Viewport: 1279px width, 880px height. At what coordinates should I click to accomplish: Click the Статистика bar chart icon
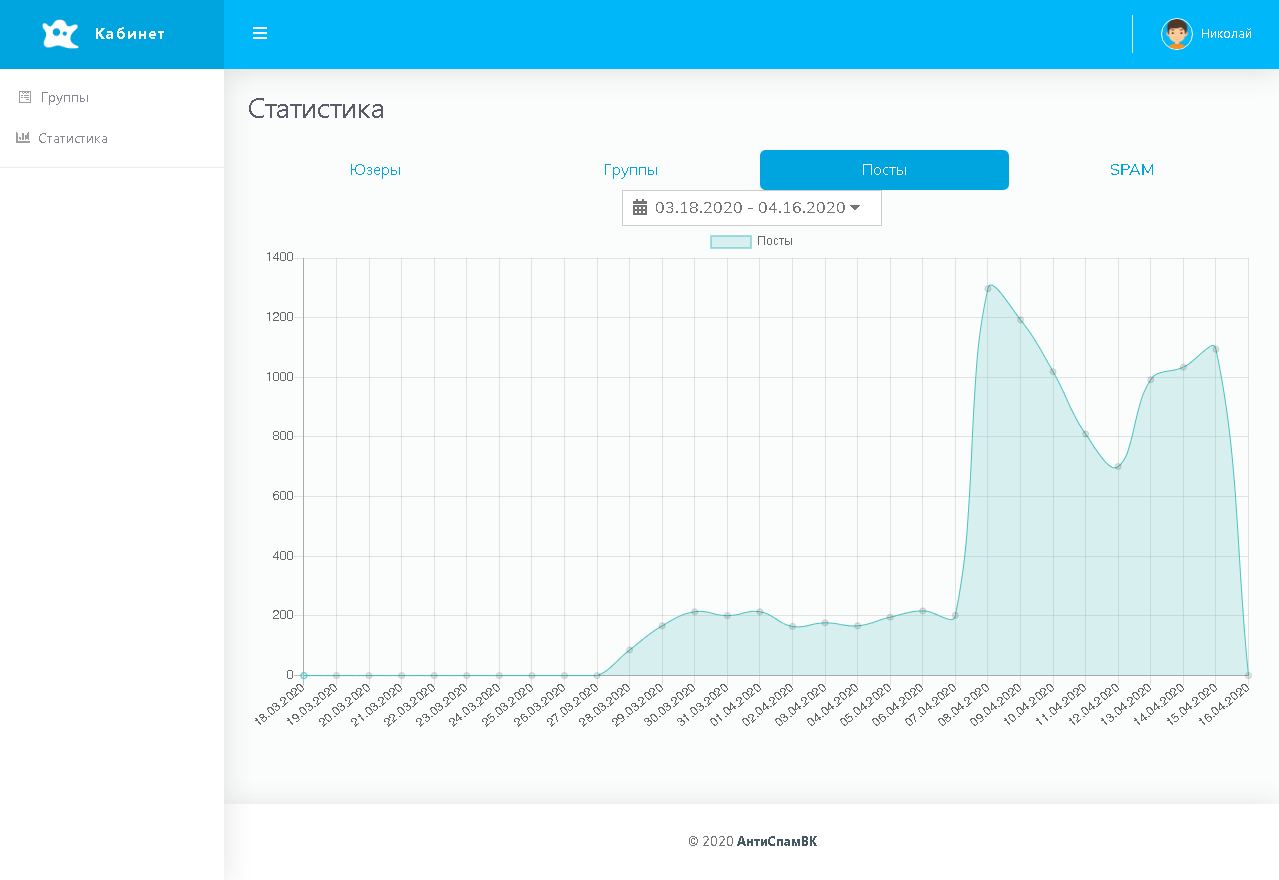(23, 138)
